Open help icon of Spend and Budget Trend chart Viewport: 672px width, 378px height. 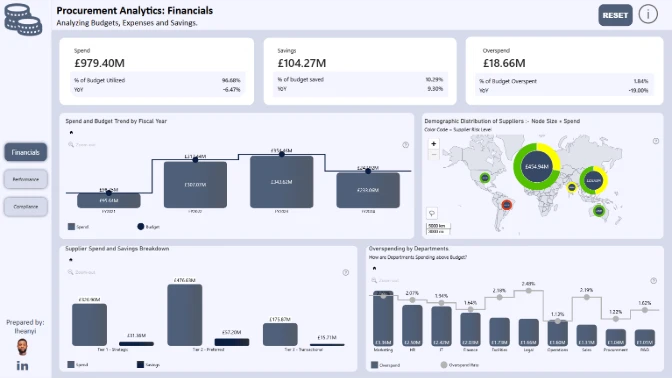click(x=405, y=145)
